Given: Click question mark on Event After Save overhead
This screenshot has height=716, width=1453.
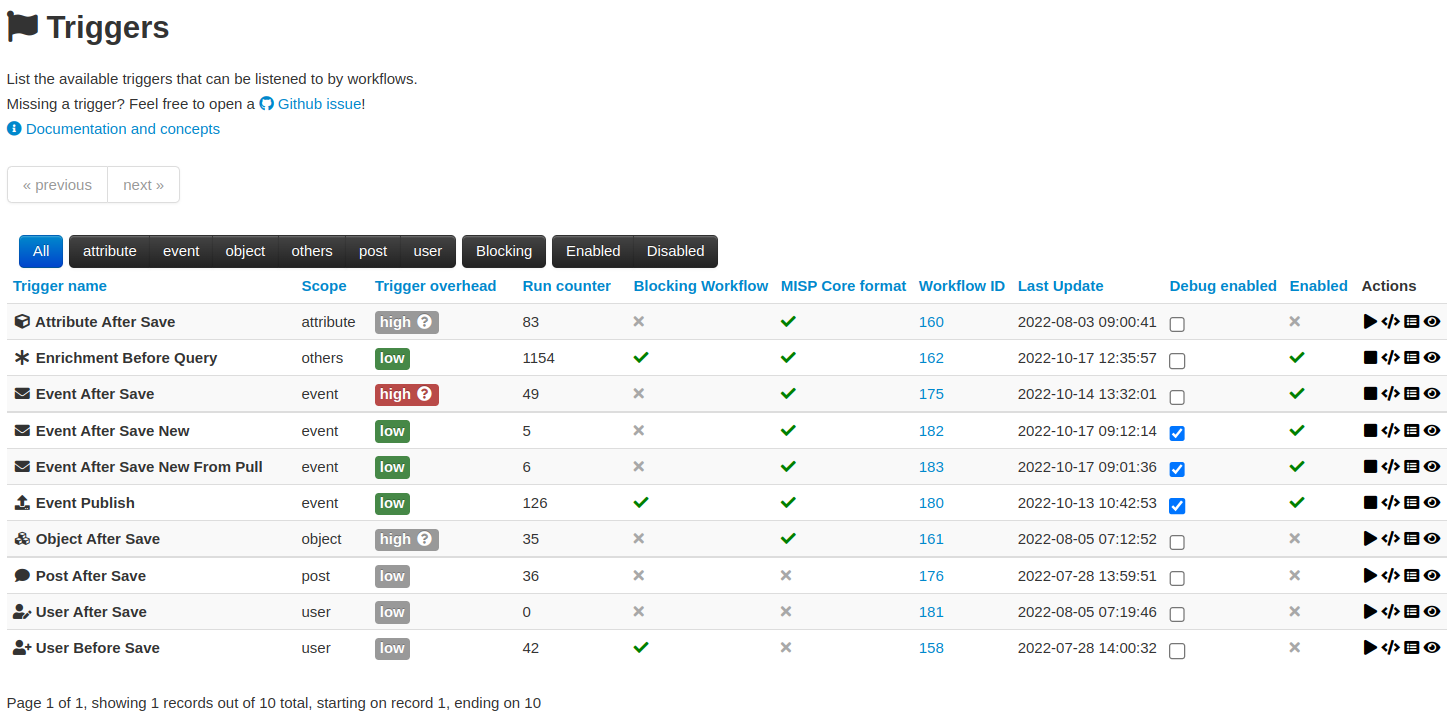Looking at the screenshot, I should tap(424, 394).
